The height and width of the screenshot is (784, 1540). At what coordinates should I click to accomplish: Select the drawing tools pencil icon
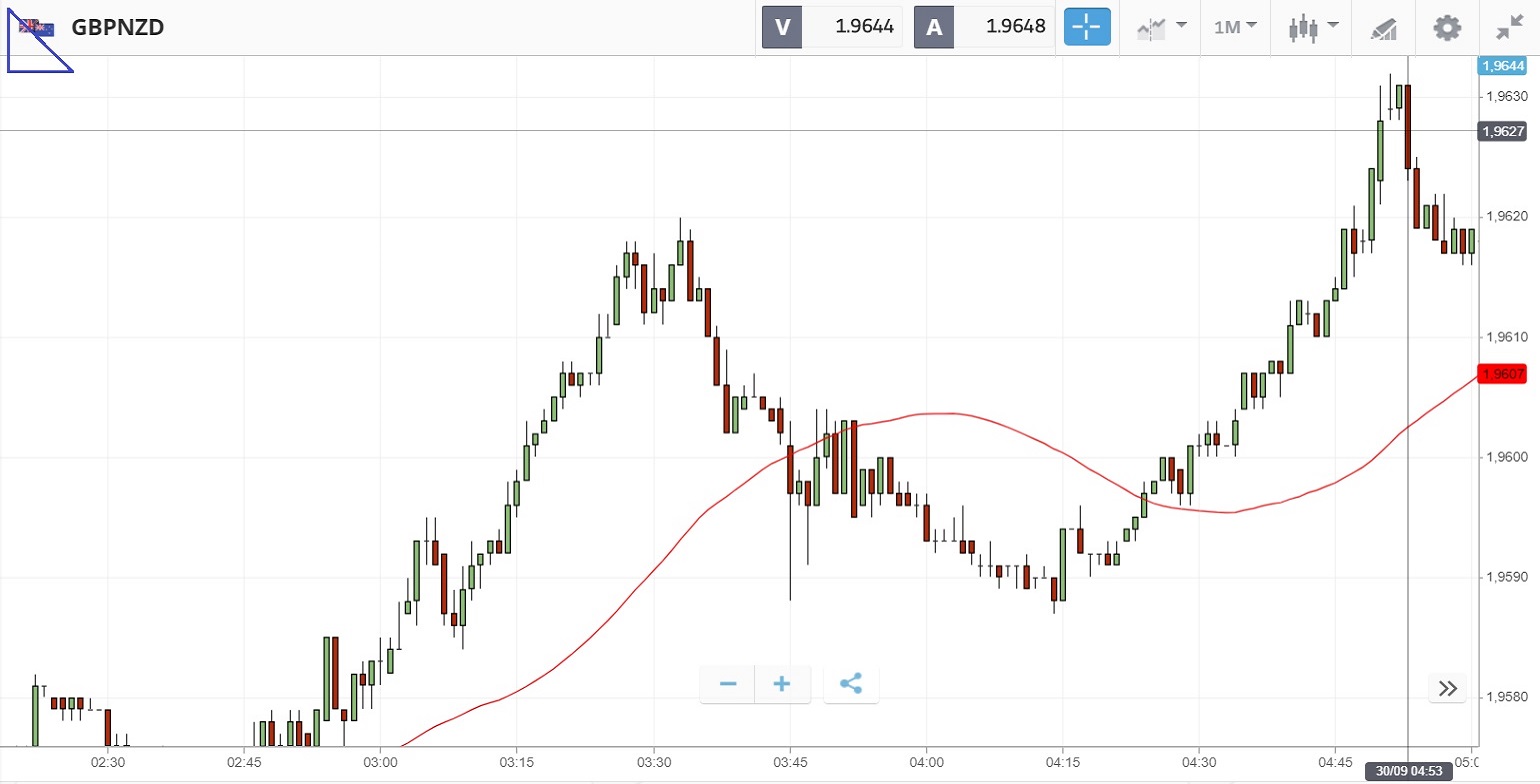coord(1383,27)
